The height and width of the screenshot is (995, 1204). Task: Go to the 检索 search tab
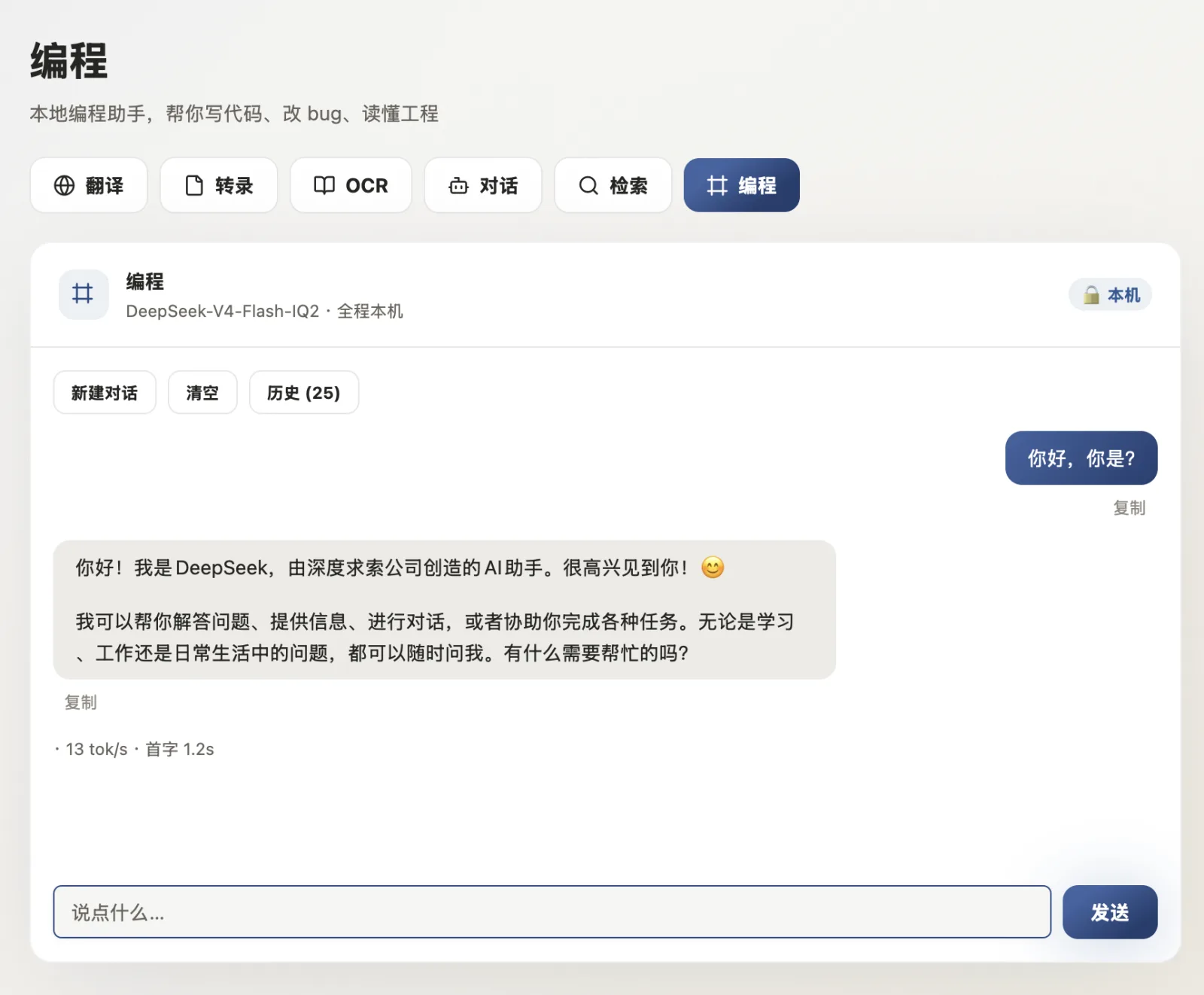click(613, 185)
